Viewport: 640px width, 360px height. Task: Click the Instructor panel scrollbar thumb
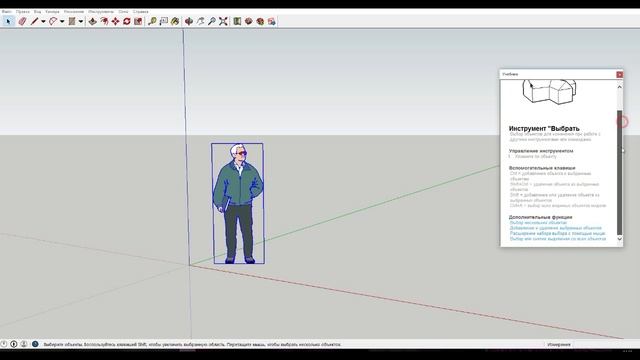click(619, 172)
